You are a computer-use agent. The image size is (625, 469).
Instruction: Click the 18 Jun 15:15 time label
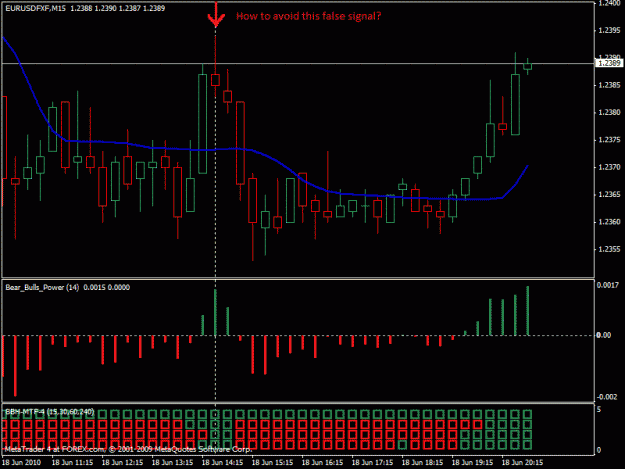pos(272,463)
